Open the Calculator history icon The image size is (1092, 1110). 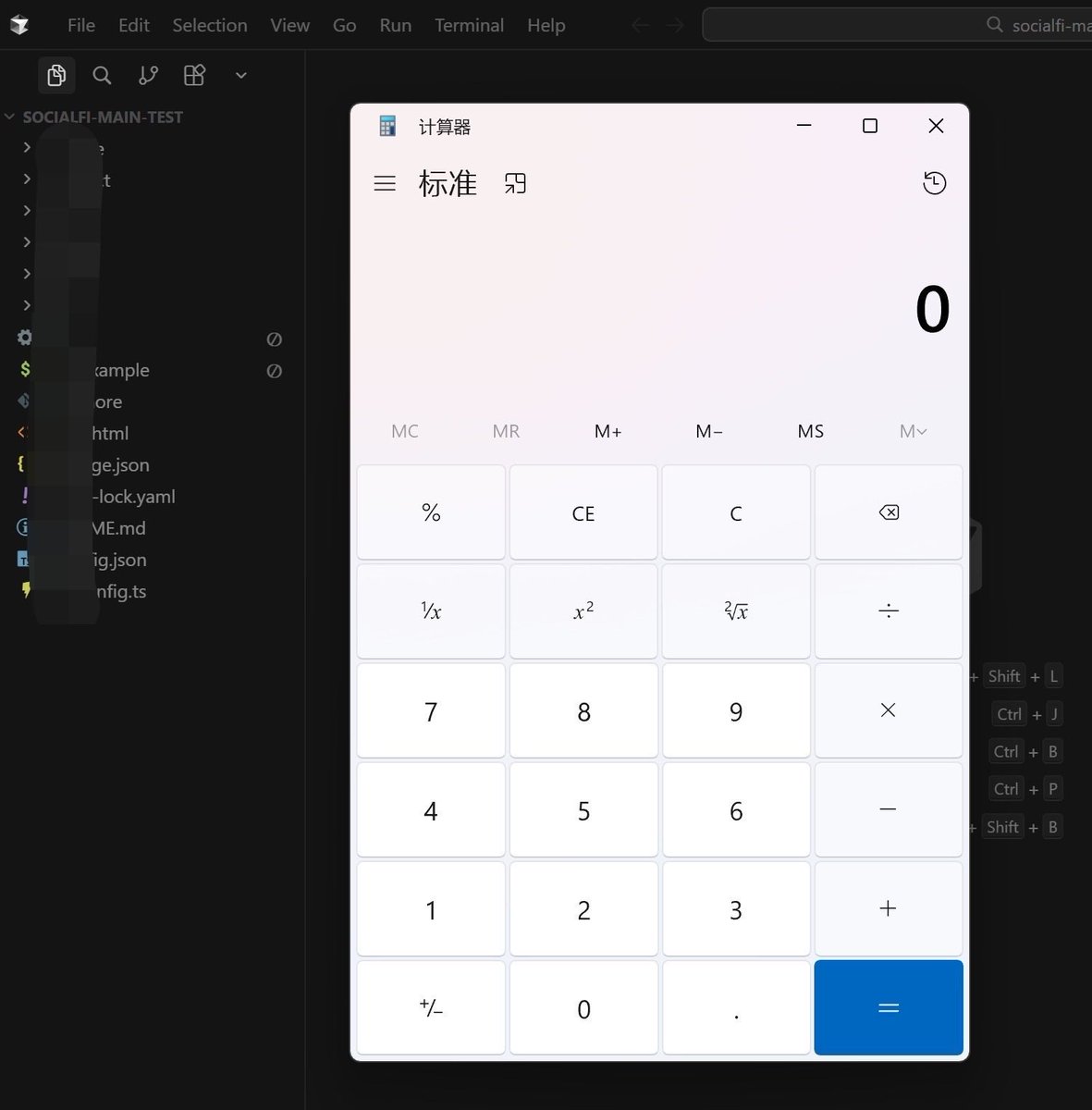pyautogui.click(x=935, y=183)
